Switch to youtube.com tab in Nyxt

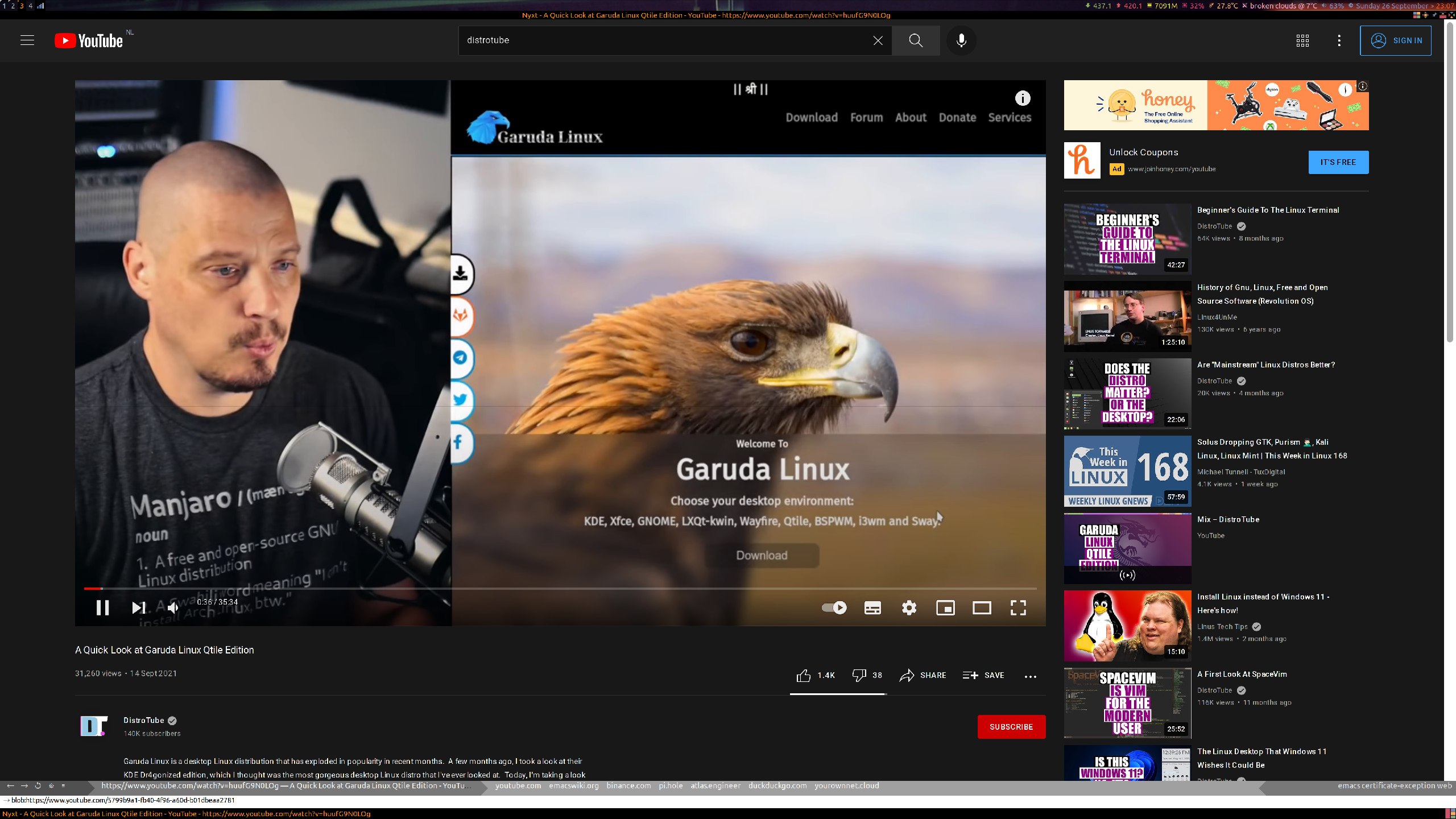point(518,785)
